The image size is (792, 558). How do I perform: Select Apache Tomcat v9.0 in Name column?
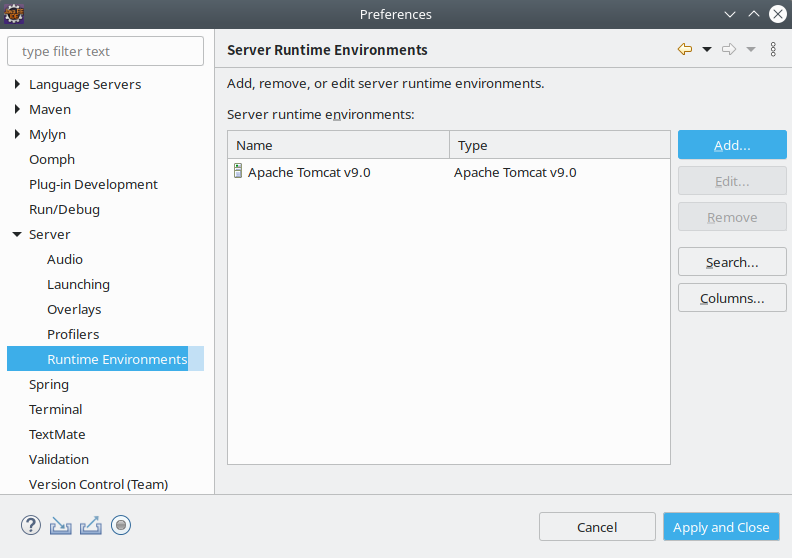(309, 172)
